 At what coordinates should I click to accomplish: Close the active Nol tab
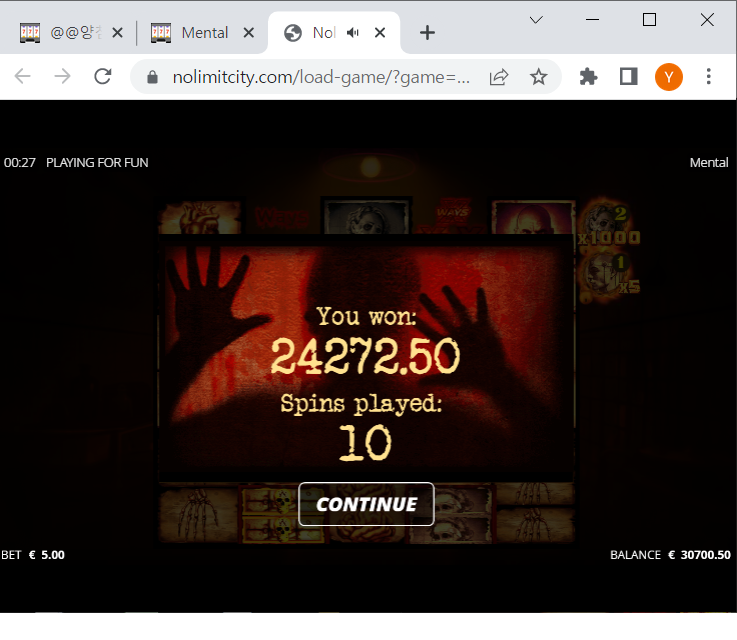(380, 33)
